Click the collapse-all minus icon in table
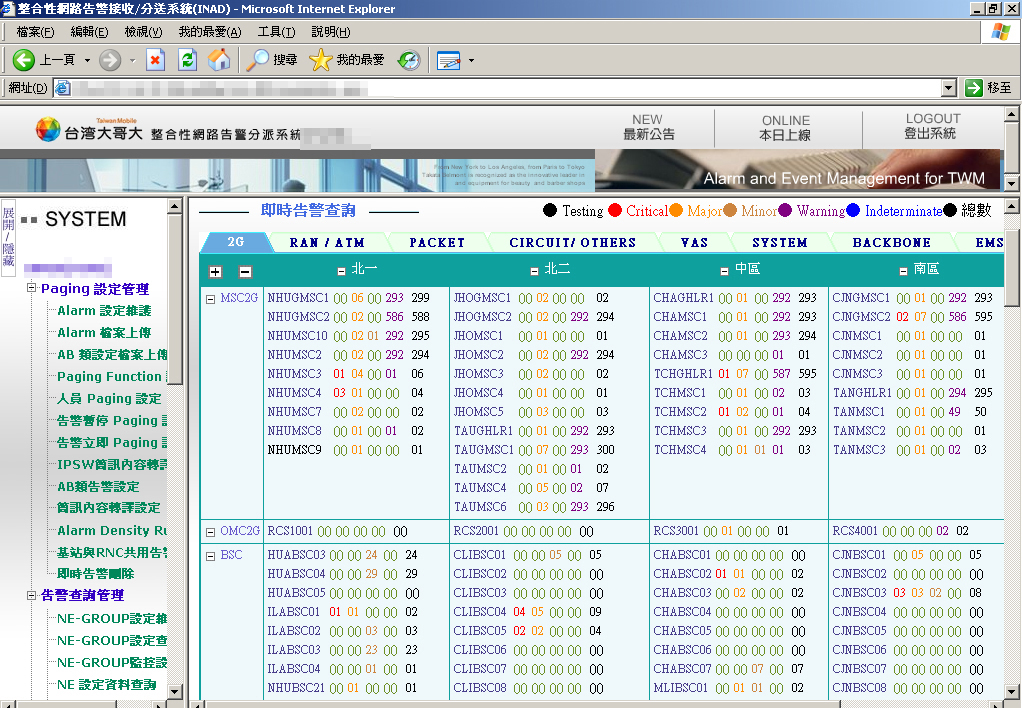Screen dimensions: 1022x708 pos(245,272)
